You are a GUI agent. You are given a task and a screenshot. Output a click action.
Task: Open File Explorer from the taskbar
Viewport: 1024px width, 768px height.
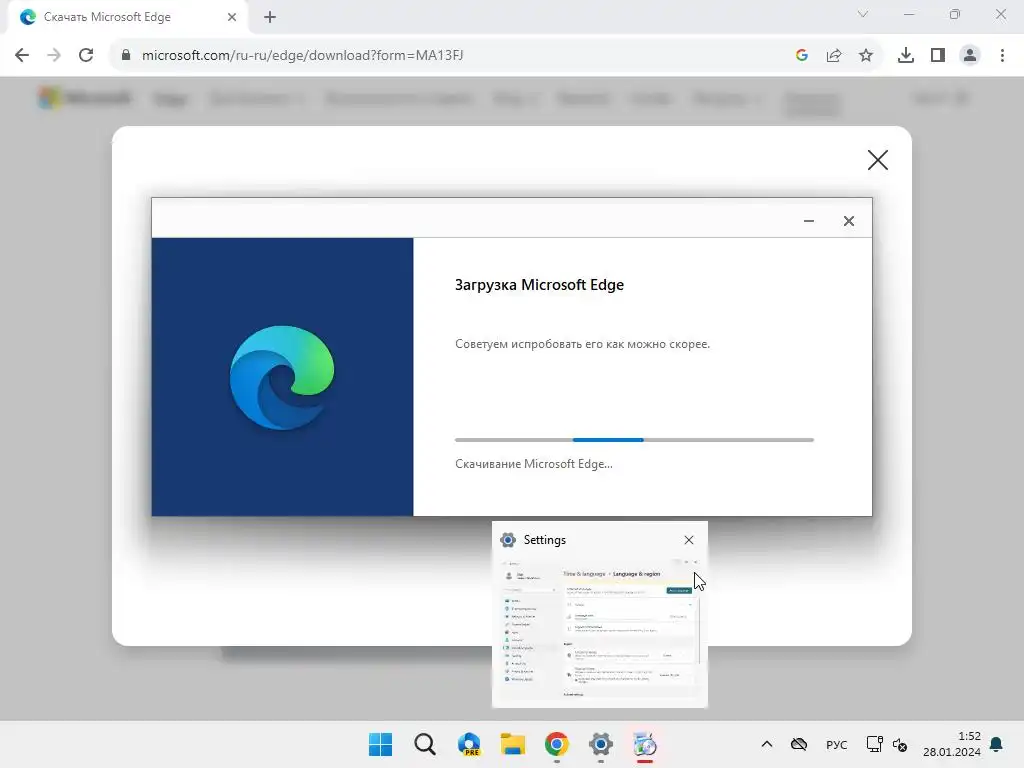pos(513,744)
